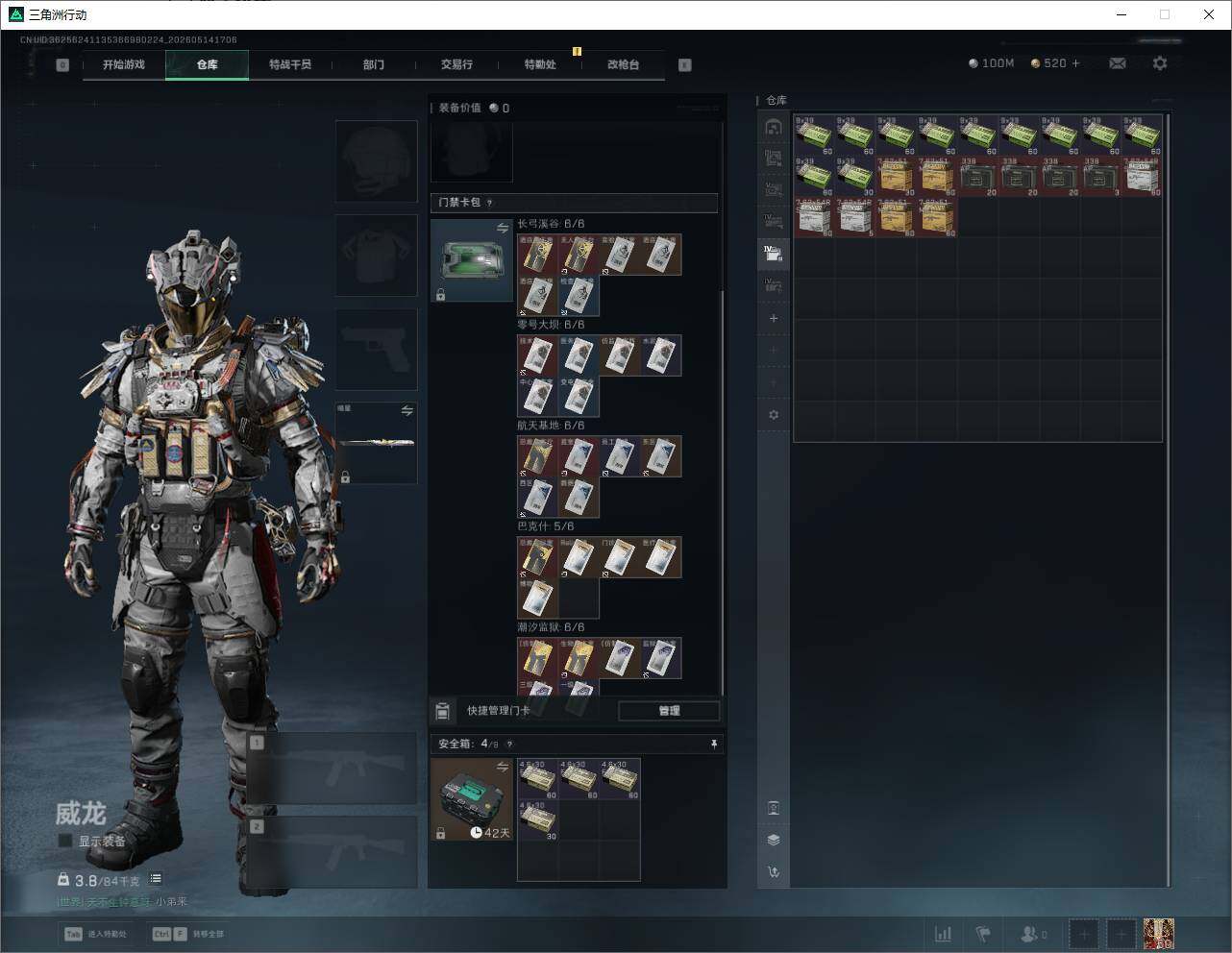Select the safe box showing 42天
The width and height of the screenshot is (1232, 953).
click(471, 799)
